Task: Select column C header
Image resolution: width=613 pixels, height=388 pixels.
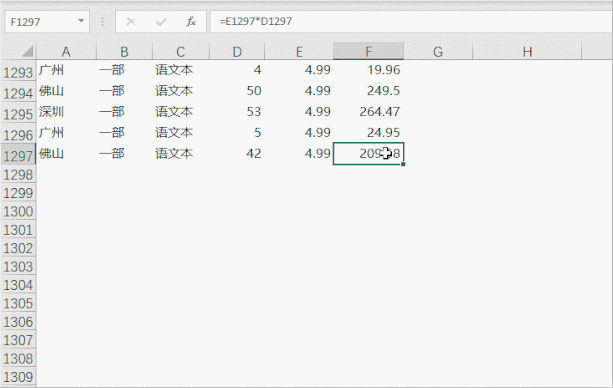Action: (x=181, y=52)
